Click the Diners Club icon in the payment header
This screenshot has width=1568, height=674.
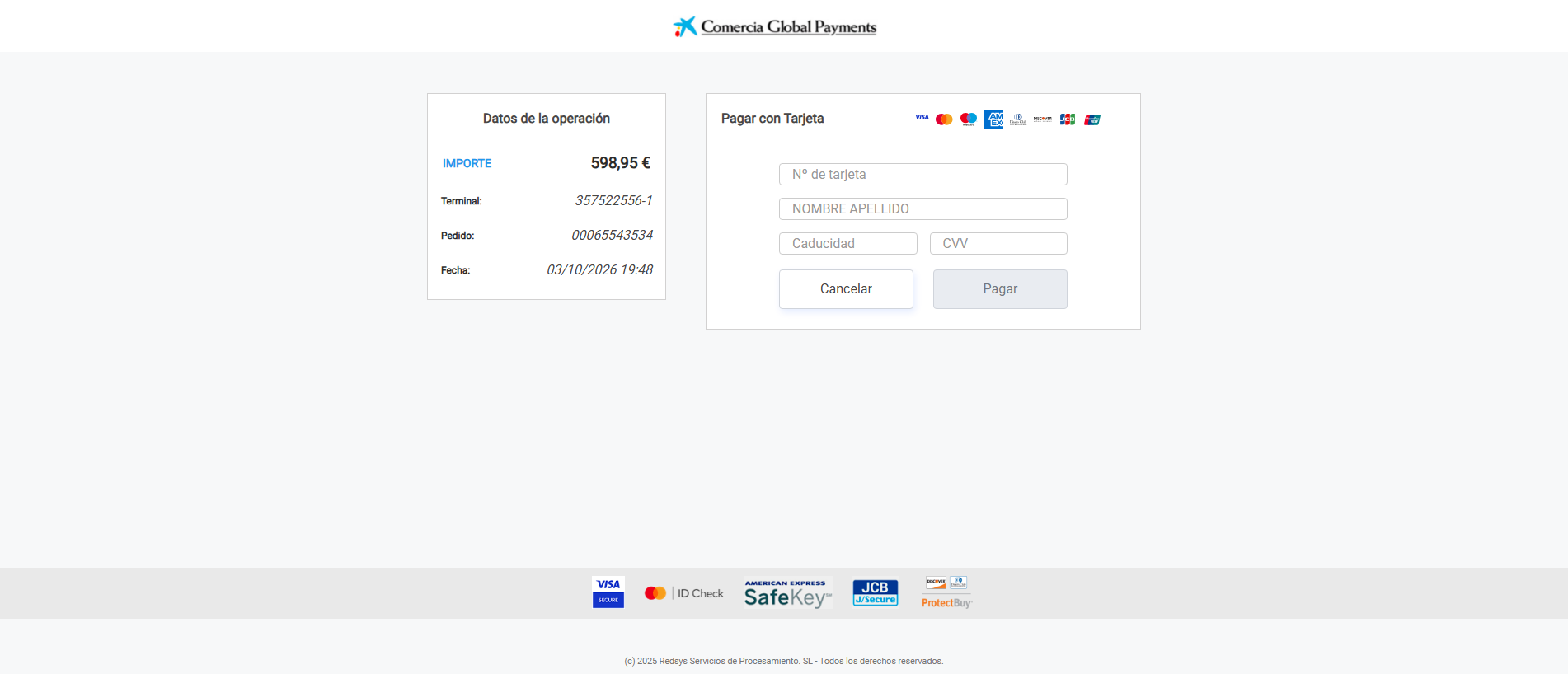pos(1018,119)
